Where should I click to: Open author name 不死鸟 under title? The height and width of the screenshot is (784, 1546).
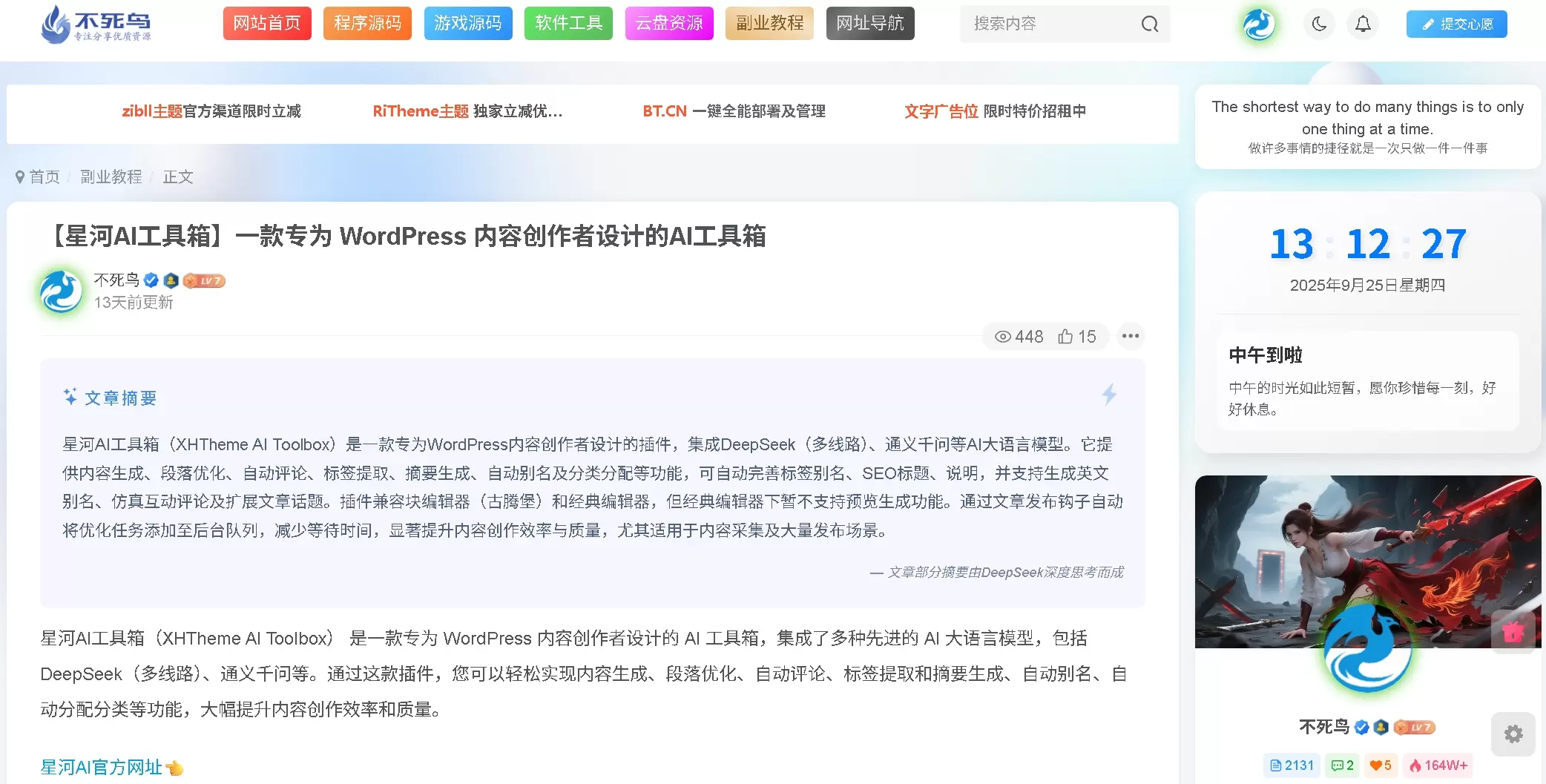pyautogui.click(x=116, y=280)
